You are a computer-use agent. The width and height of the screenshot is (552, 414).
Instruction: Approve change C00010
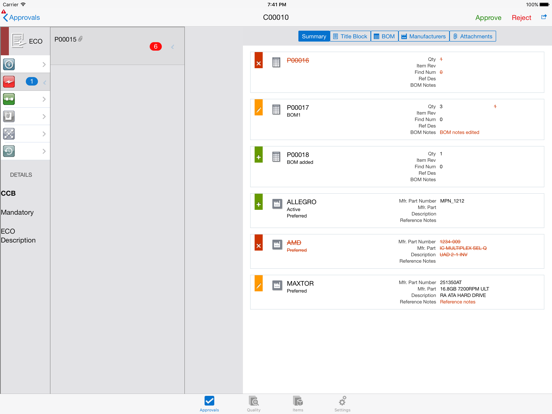[488, 18]
